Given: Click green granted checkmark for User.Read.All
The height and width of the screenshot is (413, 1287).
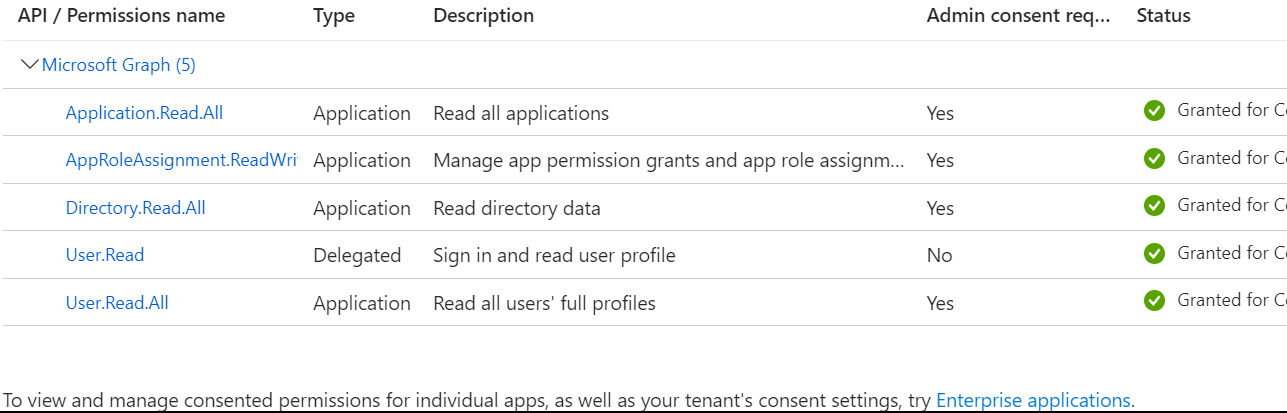Looking at the screenshot, I should (1155, 300).
